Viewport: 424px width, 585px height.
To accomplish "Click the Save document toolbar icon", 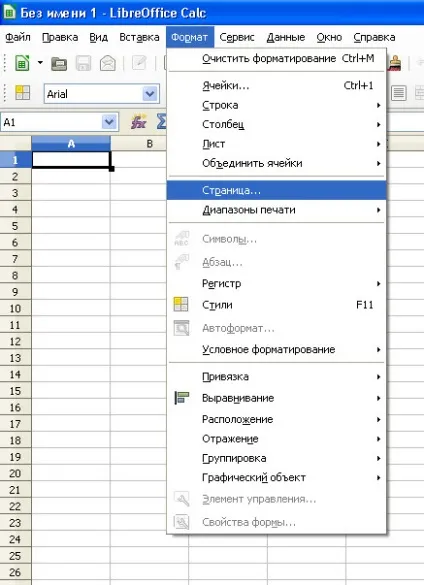I will [83, 63].
